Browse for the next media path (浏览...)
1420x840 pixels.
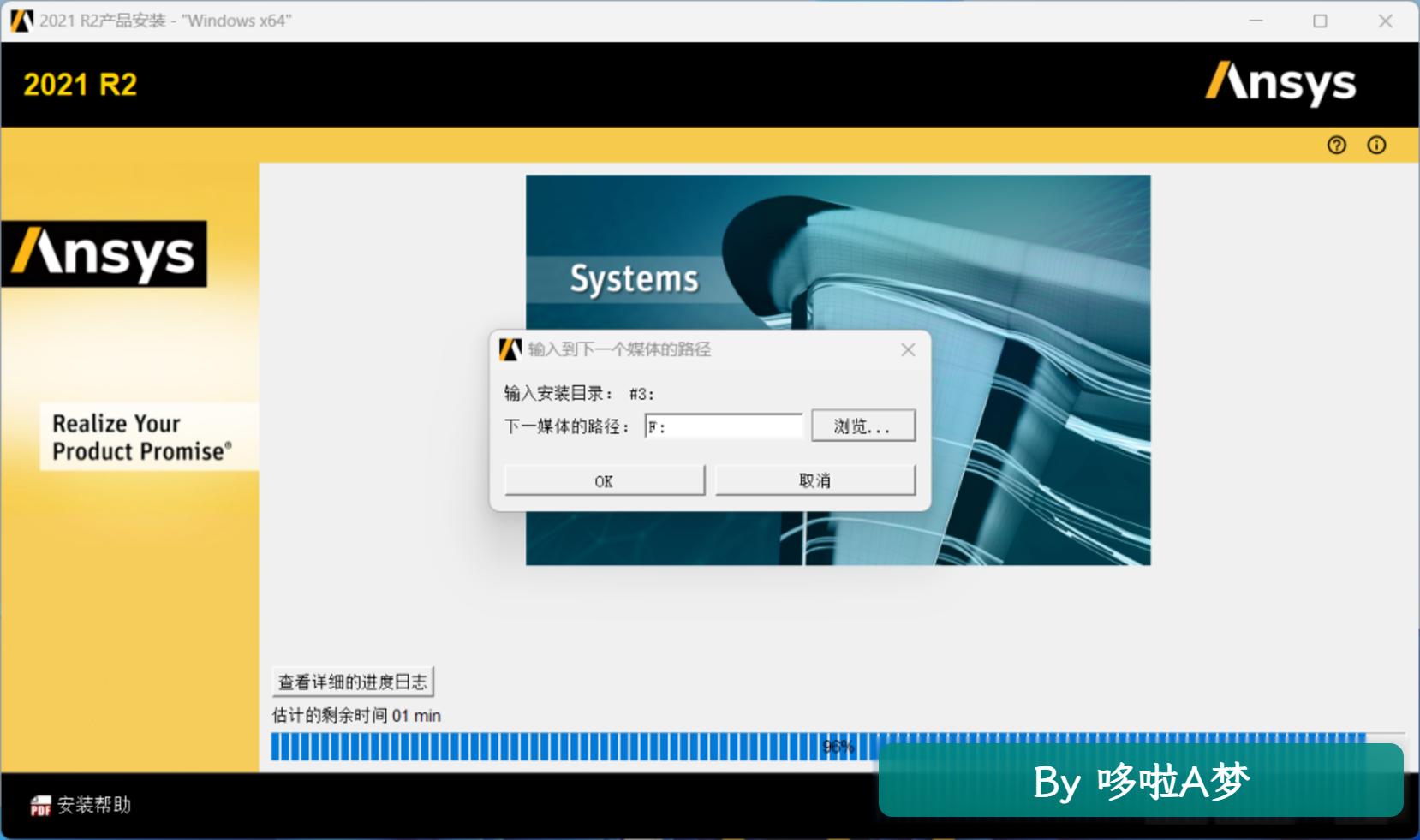click(x=863, y=426)
